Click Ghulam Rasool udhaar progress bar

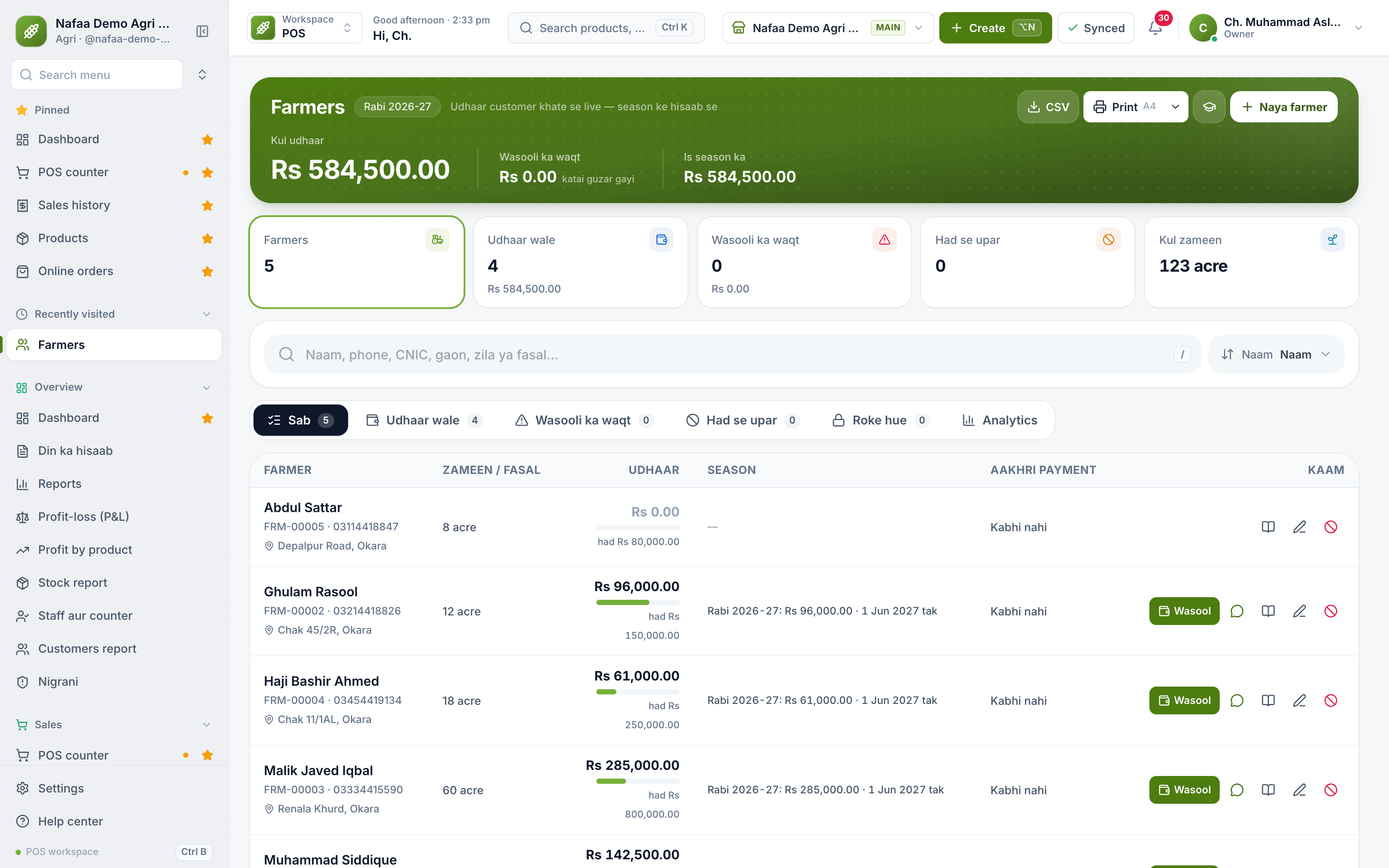(x=638, y=602)
